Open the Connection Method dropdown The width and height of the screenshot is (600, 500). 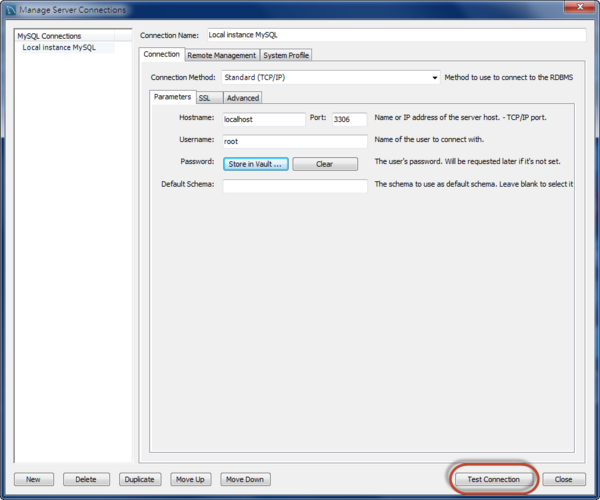point(434,77)
